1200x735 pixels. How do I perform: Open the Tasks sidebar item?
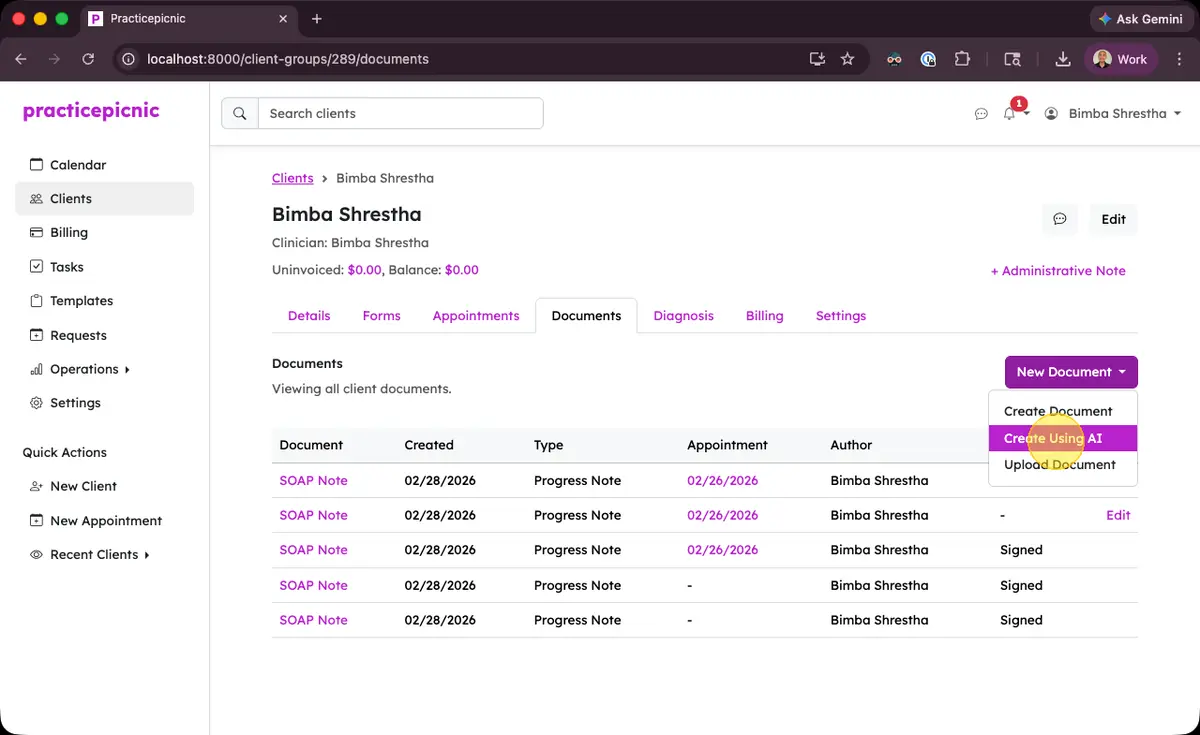(x=68, y=266)
